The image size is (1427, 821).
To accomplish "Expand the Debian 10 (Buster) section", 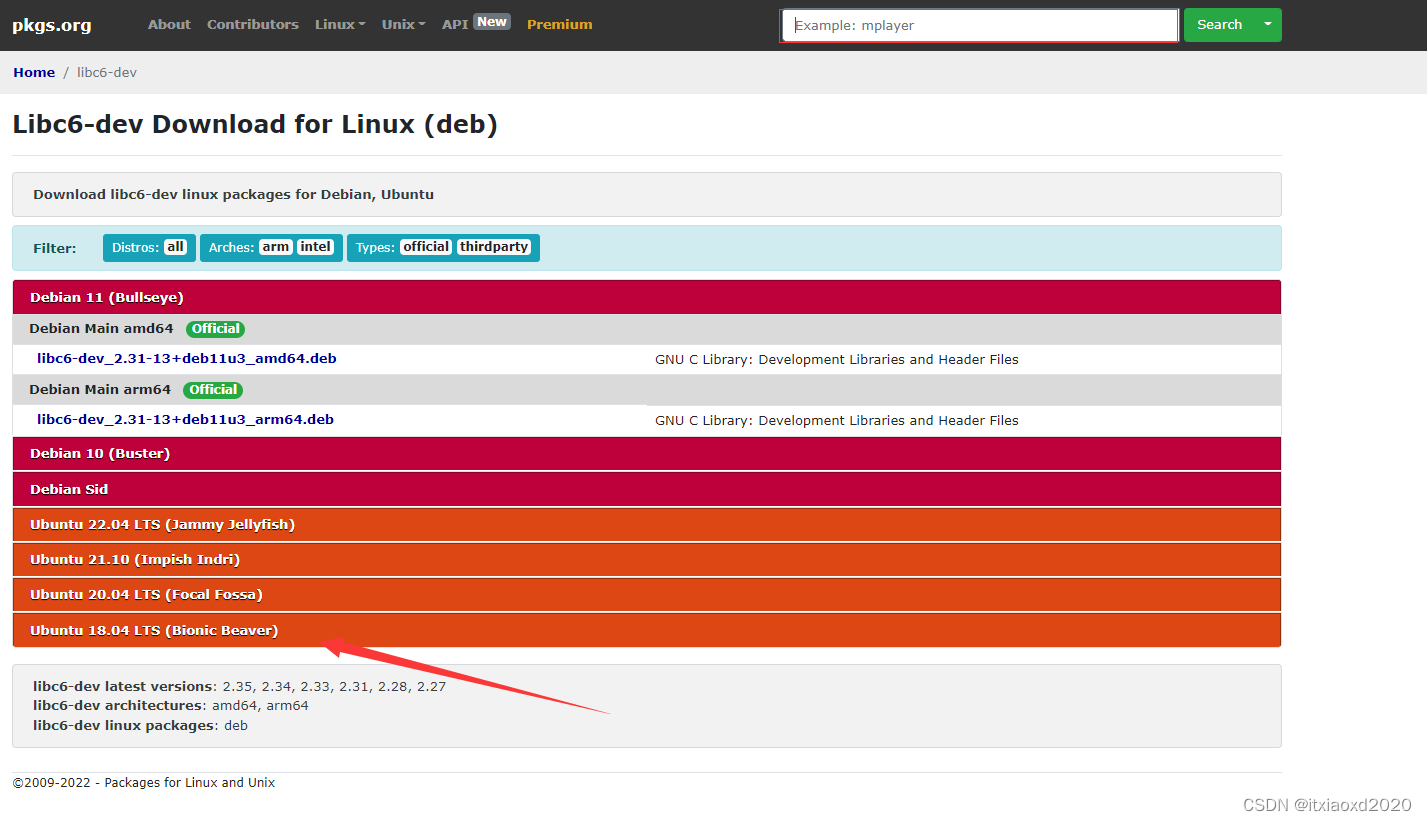I will point(647,453).
